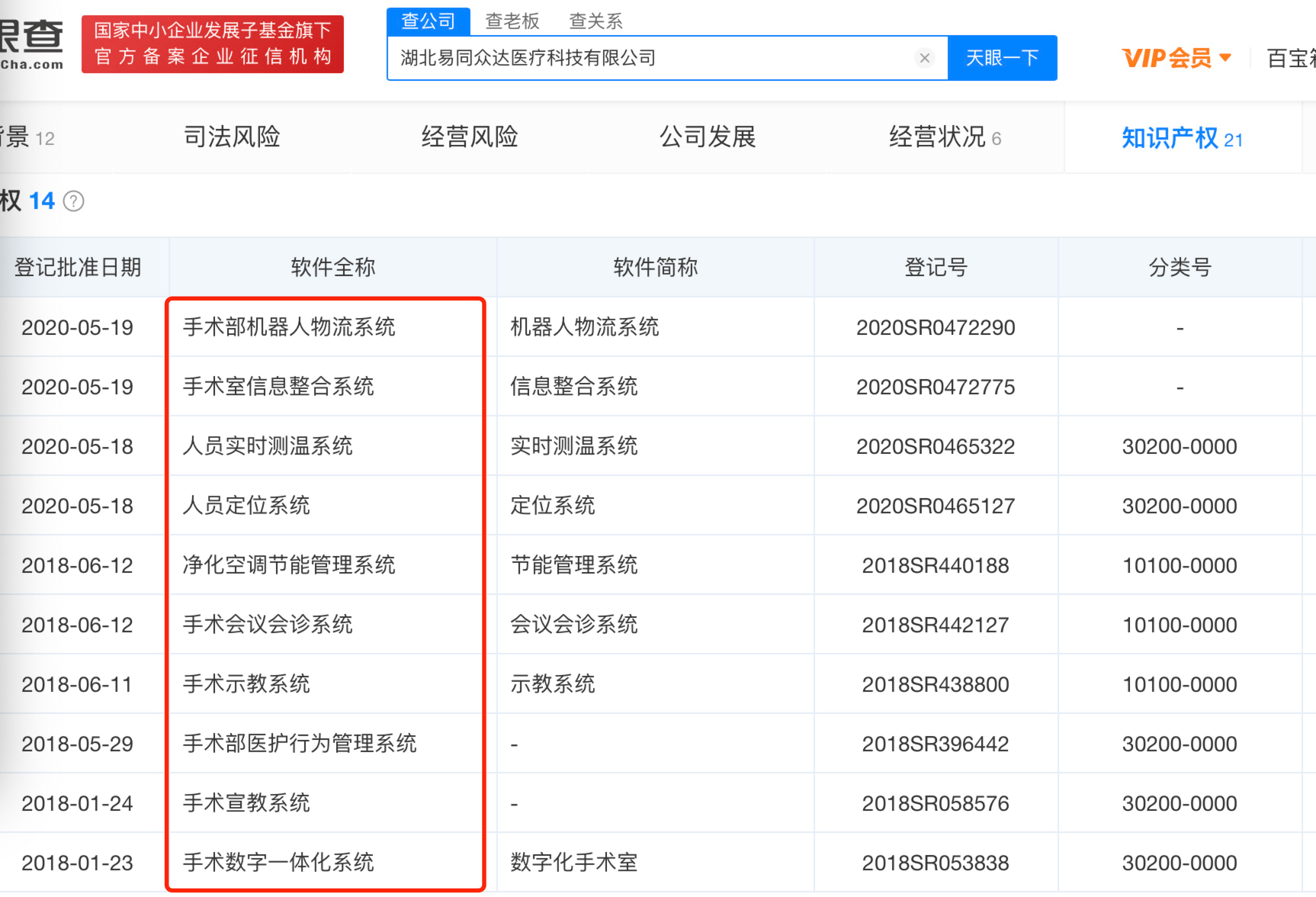Open the 司法风险 section tab
The height and width of the screenshot is (897, 1316).
(232, 137)
